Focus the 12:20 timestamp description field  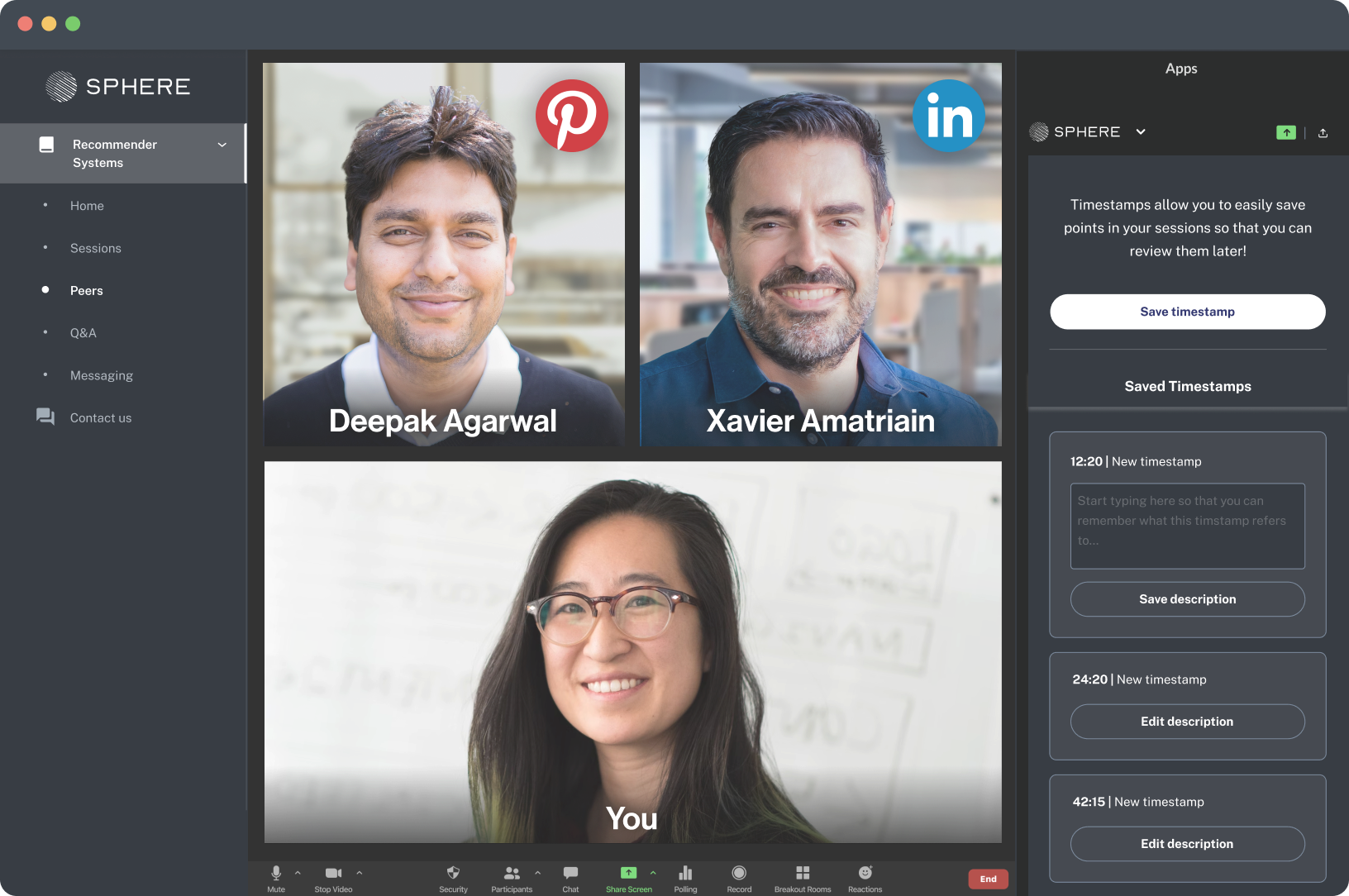(1188, 526)
